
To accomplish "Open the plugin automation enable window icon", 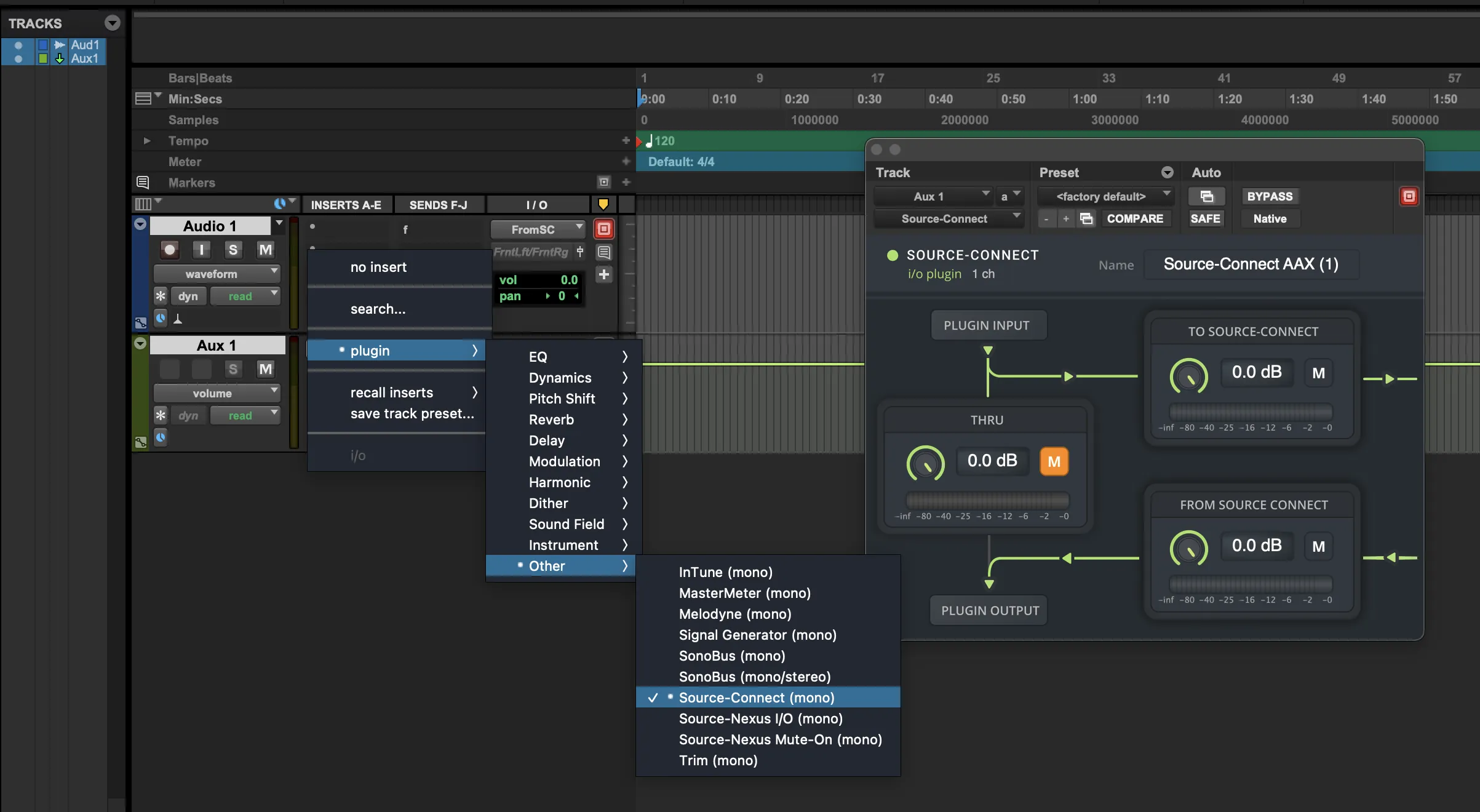I will pyautogui.click(x=1207, y=196).
